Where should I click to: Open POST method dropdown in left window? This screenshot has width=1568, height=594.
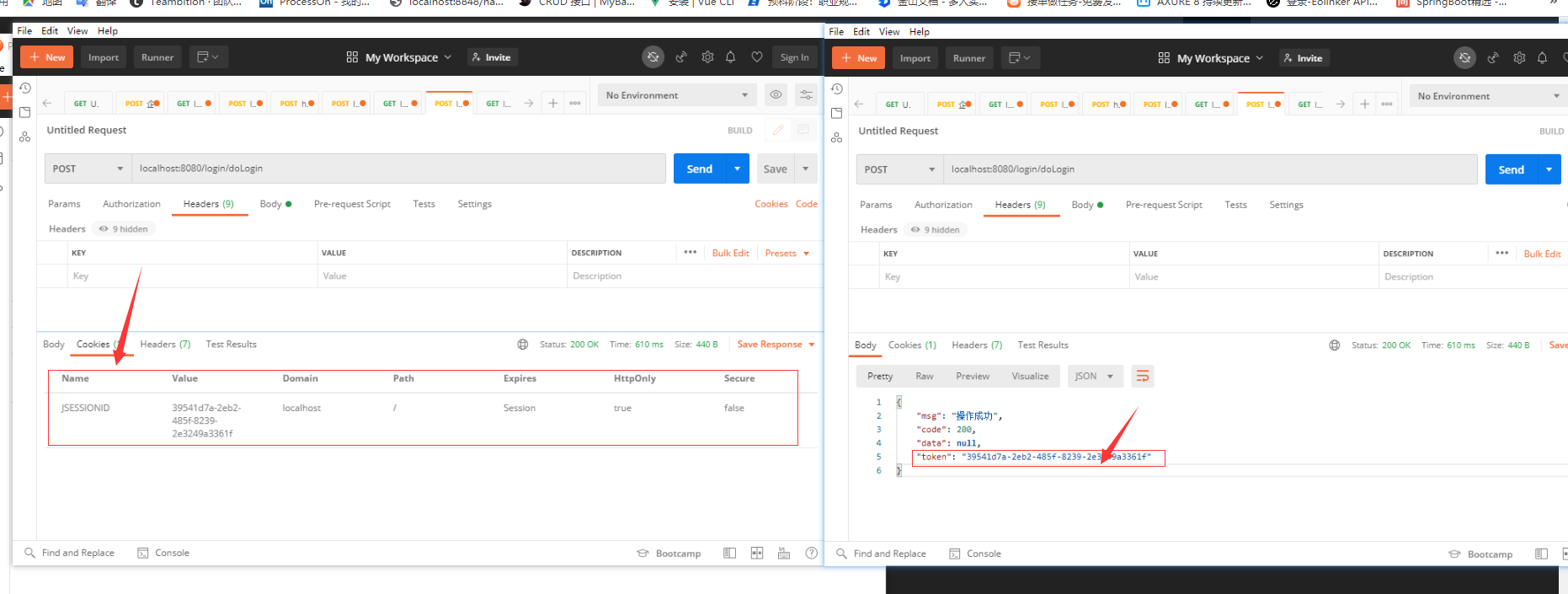tap(88, 169)
